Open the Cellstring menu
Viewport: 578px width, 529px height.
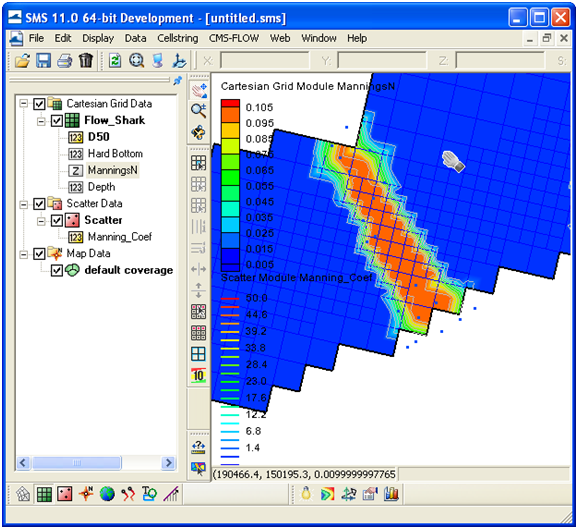[x=178, y=38]
